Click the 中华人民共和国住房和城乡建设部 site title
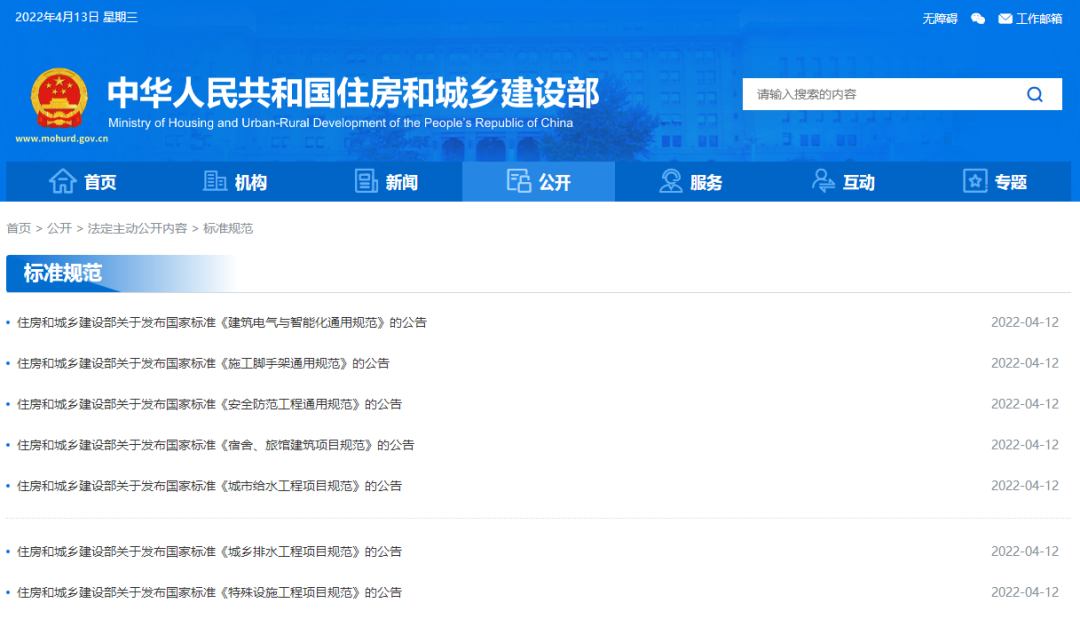The height and width of the screenshot is (619, 1080). pos(353,93)
